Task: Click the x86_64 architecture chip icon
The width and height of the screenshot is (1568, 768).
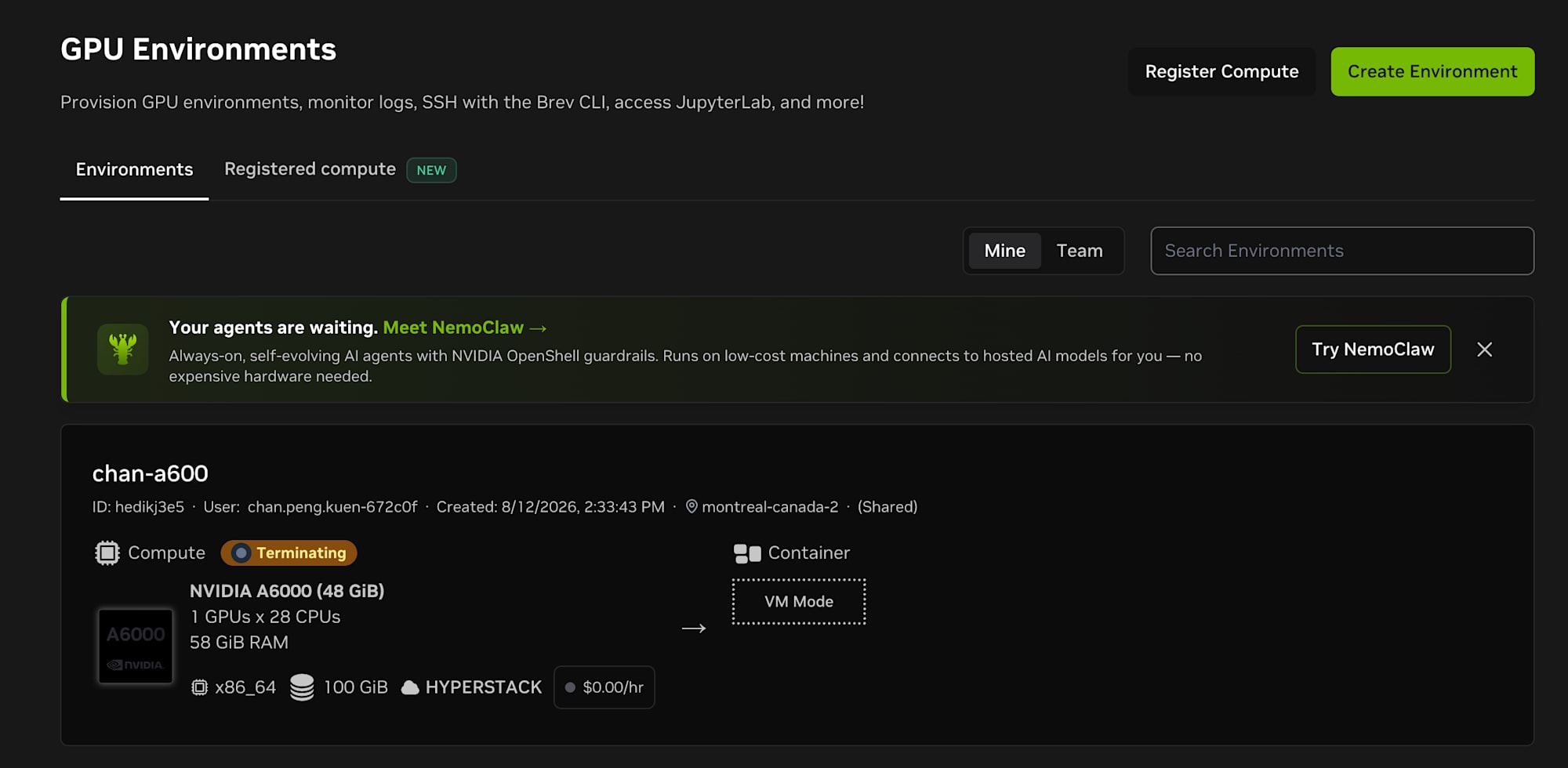Action: click(x=200, y=687)
